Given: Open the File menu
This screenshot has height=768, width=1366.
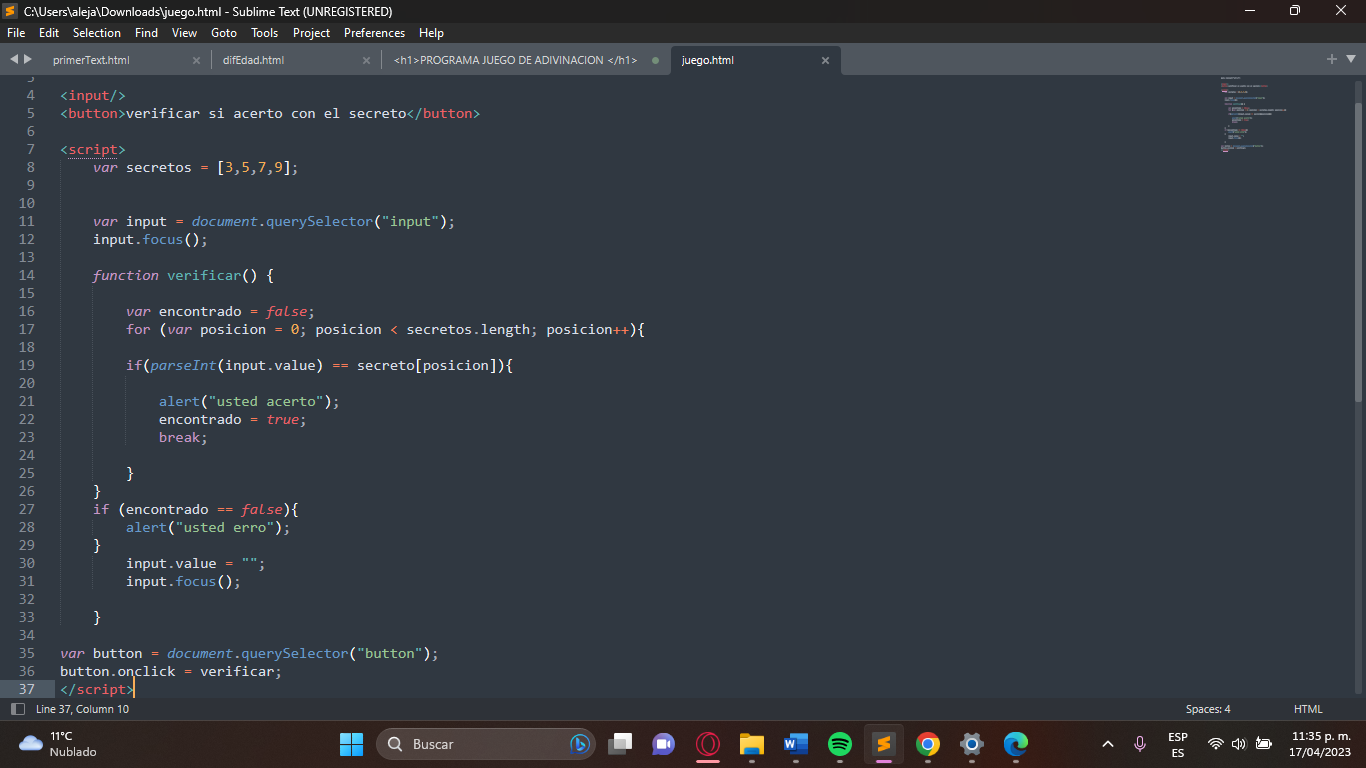Looking at the screenshot, I should 16,33.
